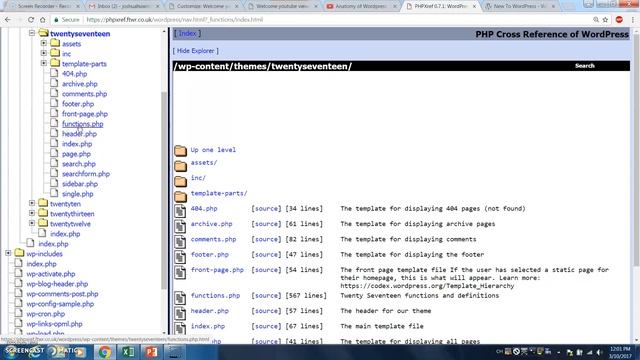Open the assets/ folder icon in file list
The width and height of the screenshot is (640, 360).
180,165
